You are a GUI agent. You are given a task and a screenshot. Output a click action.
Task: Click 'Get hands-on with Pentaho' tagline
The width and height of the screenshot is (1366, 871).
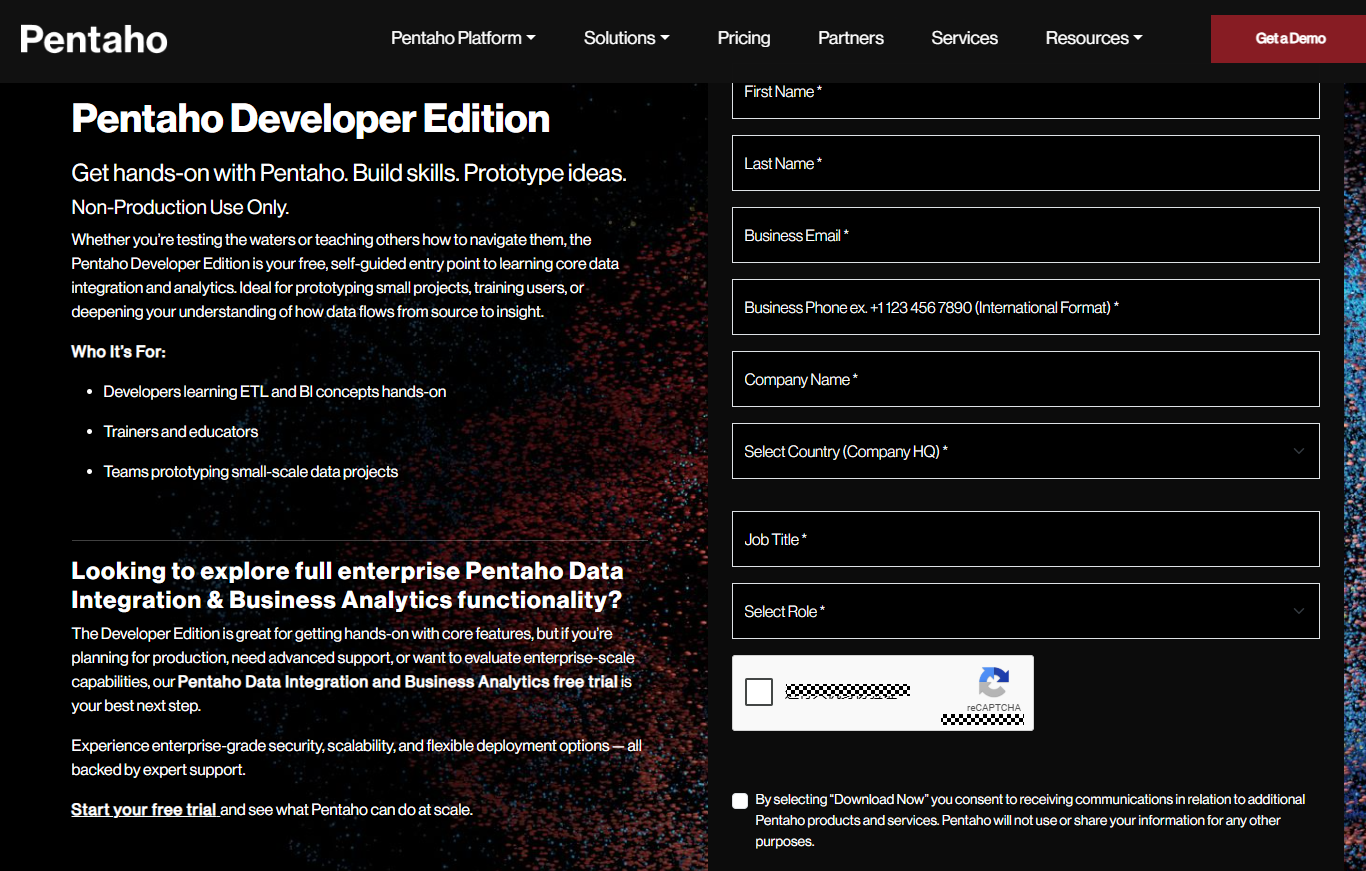tap(349, 173)
